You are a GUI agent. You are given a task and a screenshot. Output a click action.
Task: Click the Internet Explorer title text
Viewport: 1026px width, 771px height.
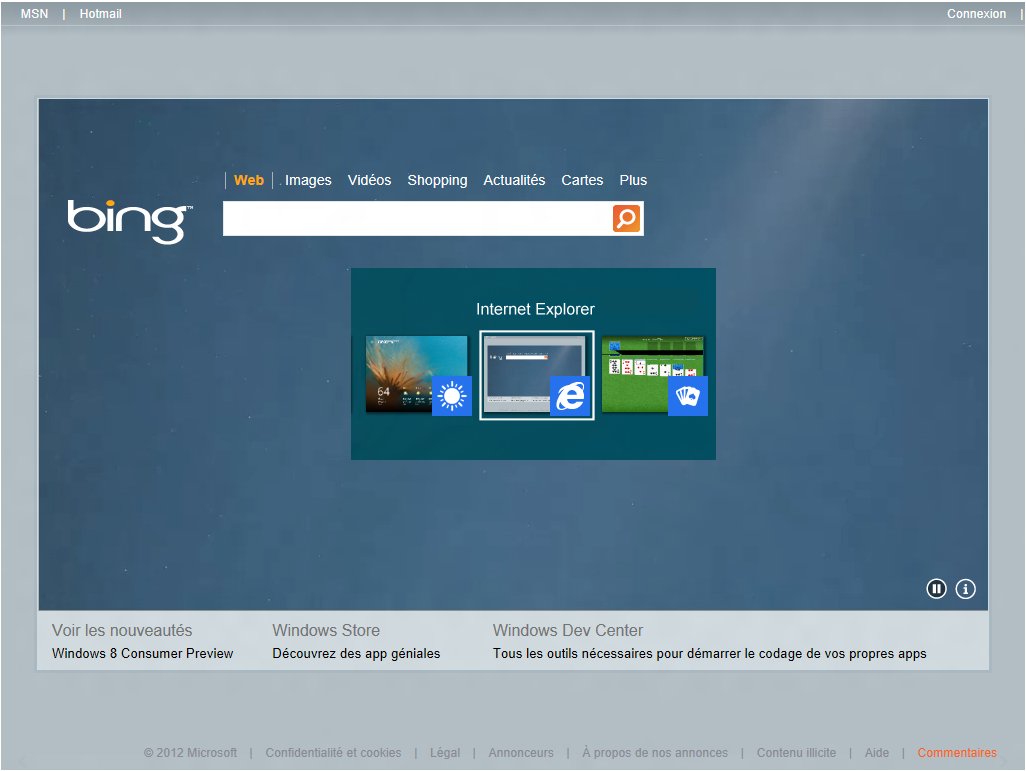(535, 309)
